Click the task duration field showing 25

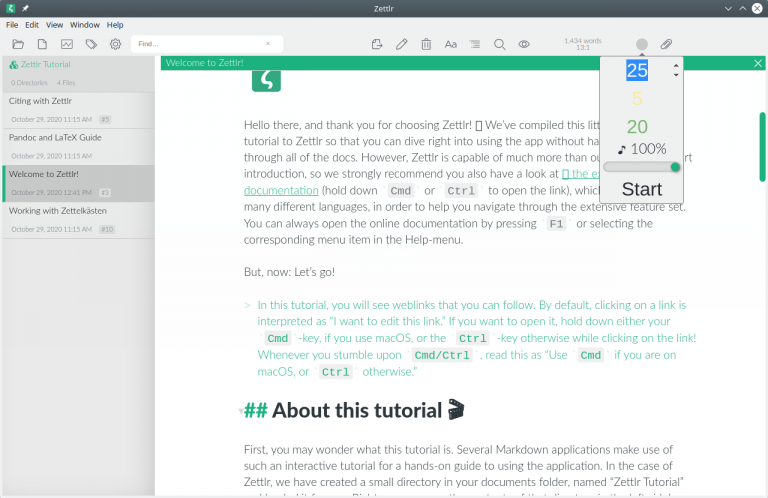(x=637, y=71)
